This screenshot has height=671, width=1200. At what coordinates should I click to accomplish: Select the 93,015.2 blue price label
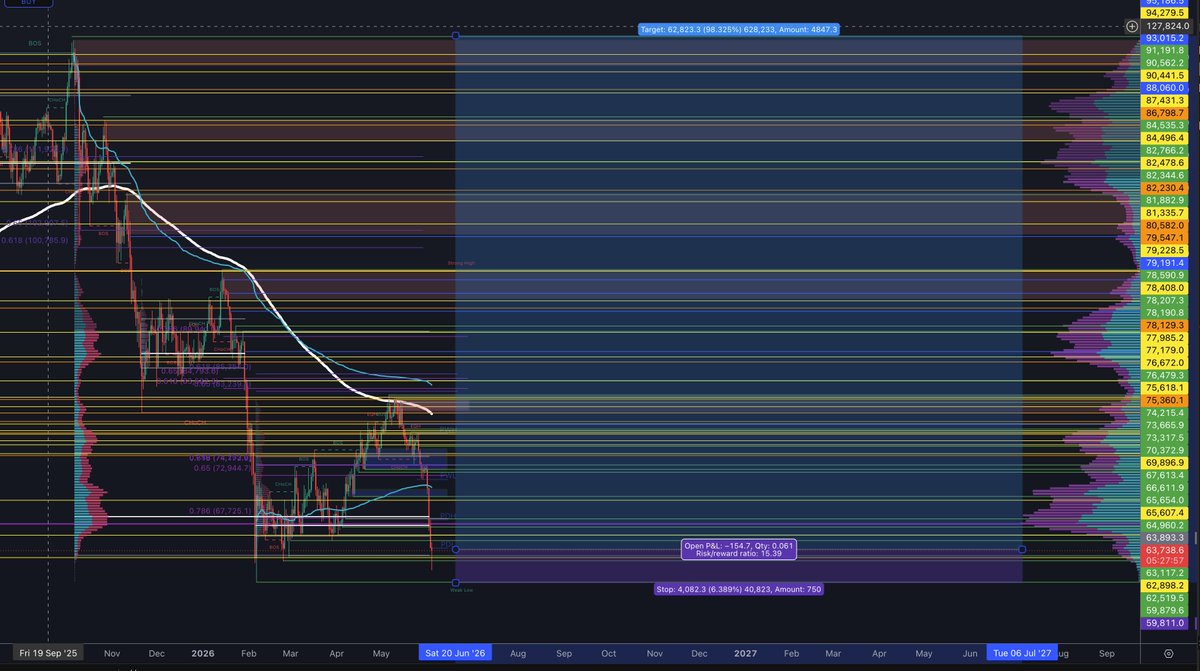1165,38
